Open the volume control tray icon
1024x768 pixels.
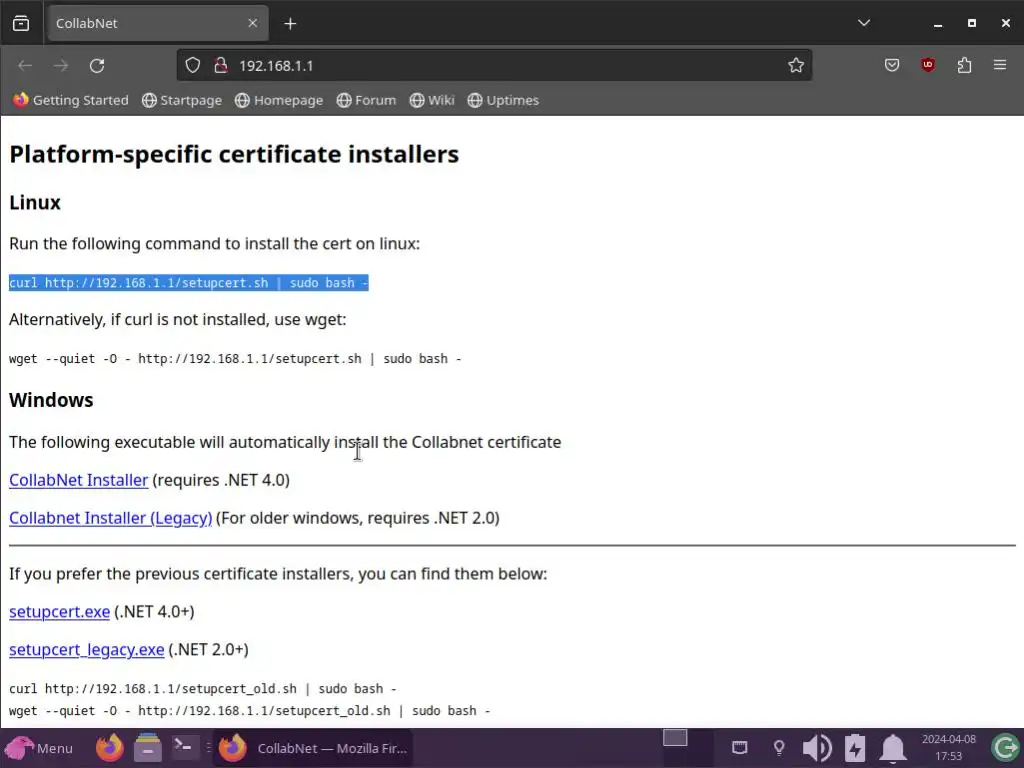[x=816, y=748]
